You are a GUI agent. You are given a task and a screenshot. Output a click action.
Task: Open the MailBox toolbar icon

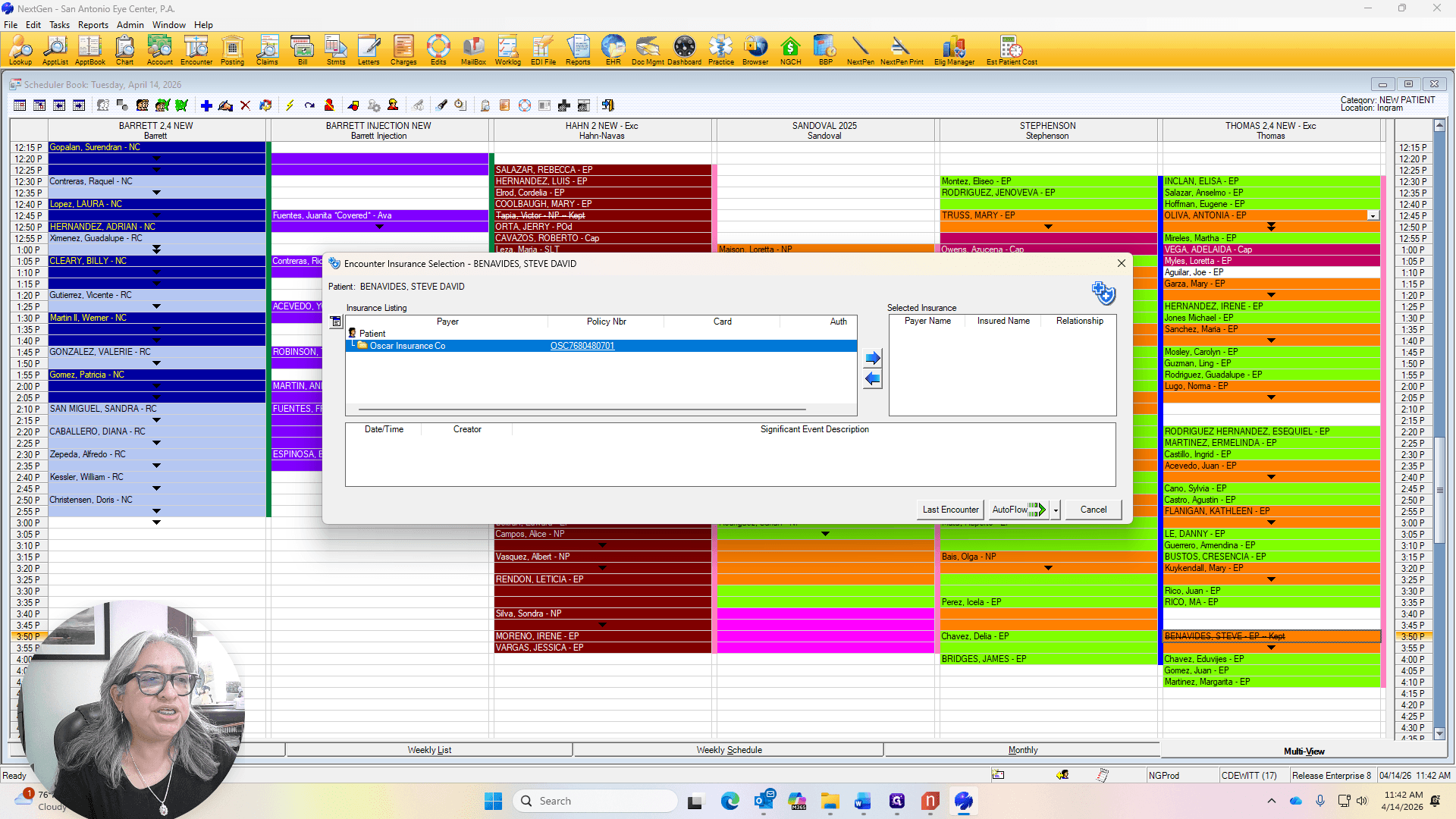point(473,50)
